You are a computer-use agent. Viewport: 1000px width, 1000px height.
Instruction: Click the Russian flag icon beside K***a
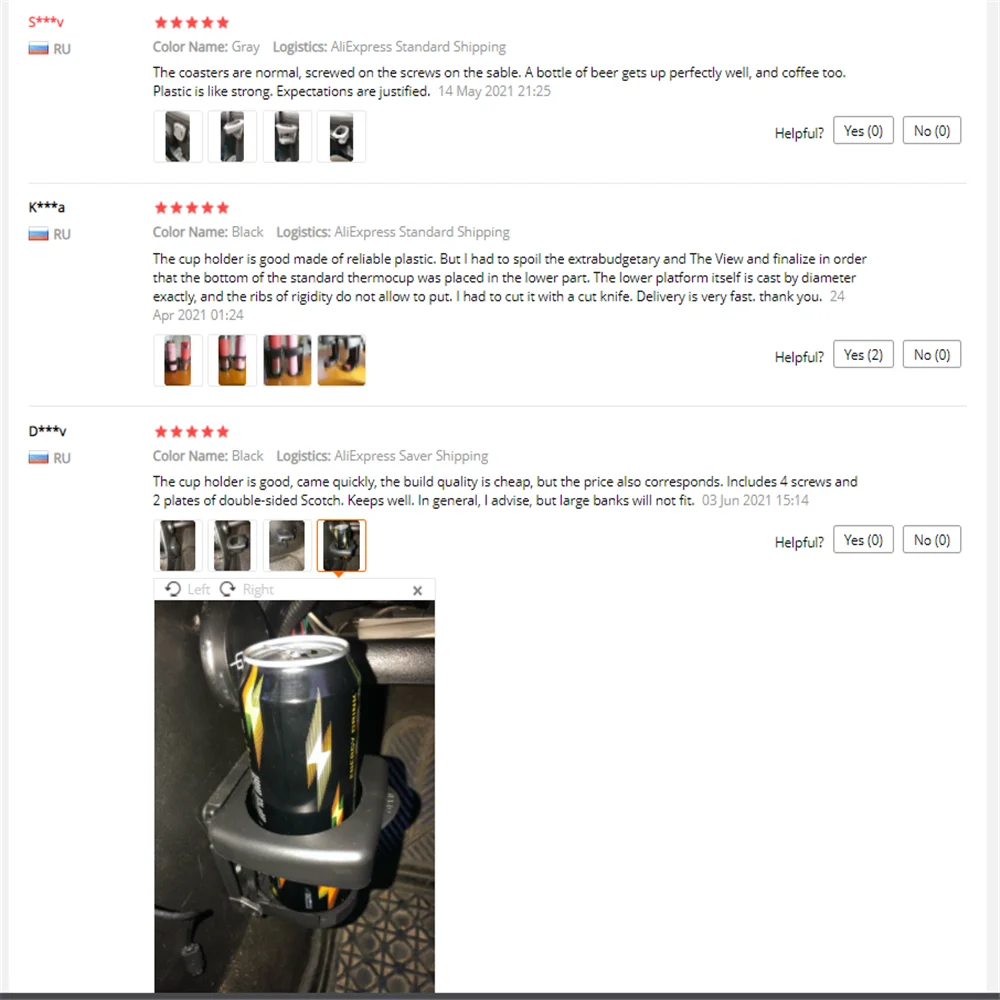pyautogui.click(x=38, y=234)
